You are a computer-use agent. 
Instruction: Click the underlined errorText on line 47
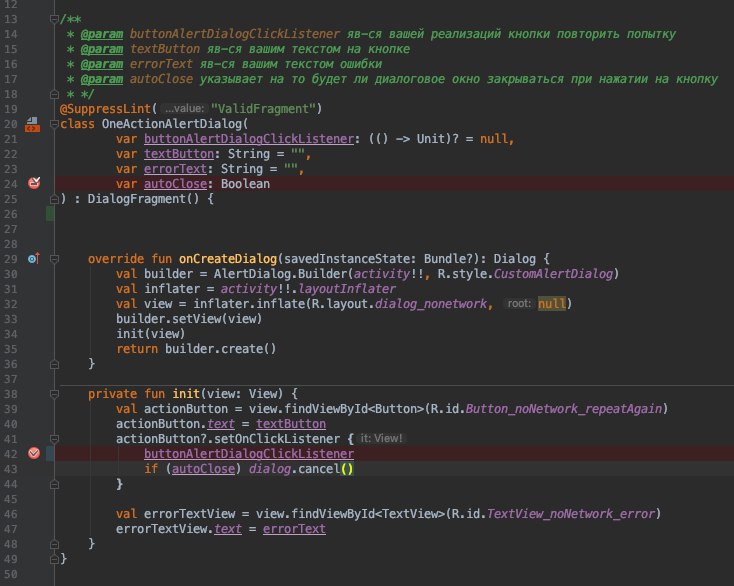294,528
